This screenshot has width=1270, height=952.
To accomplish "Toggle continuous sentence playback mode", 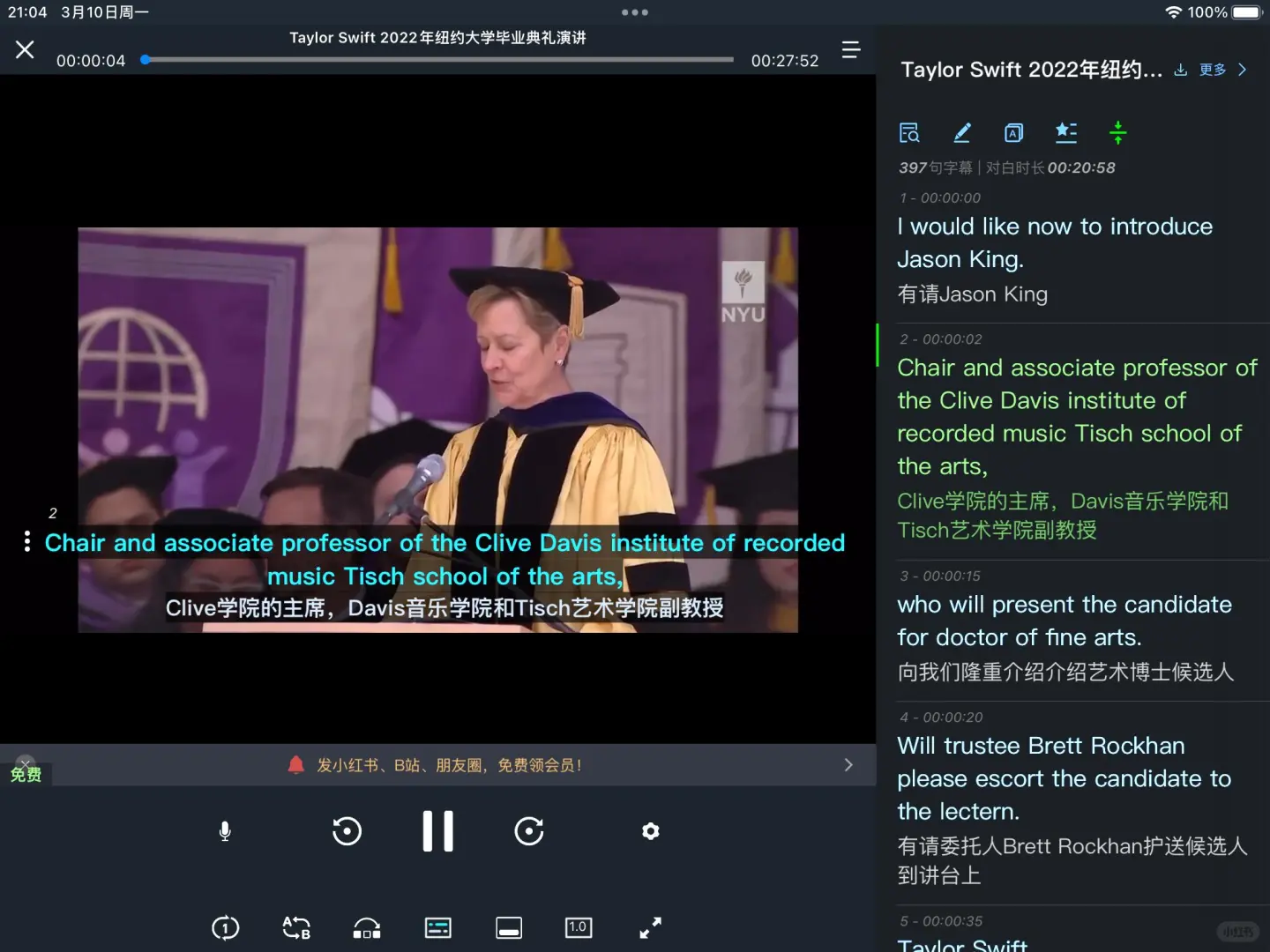I will click(366, 927).
